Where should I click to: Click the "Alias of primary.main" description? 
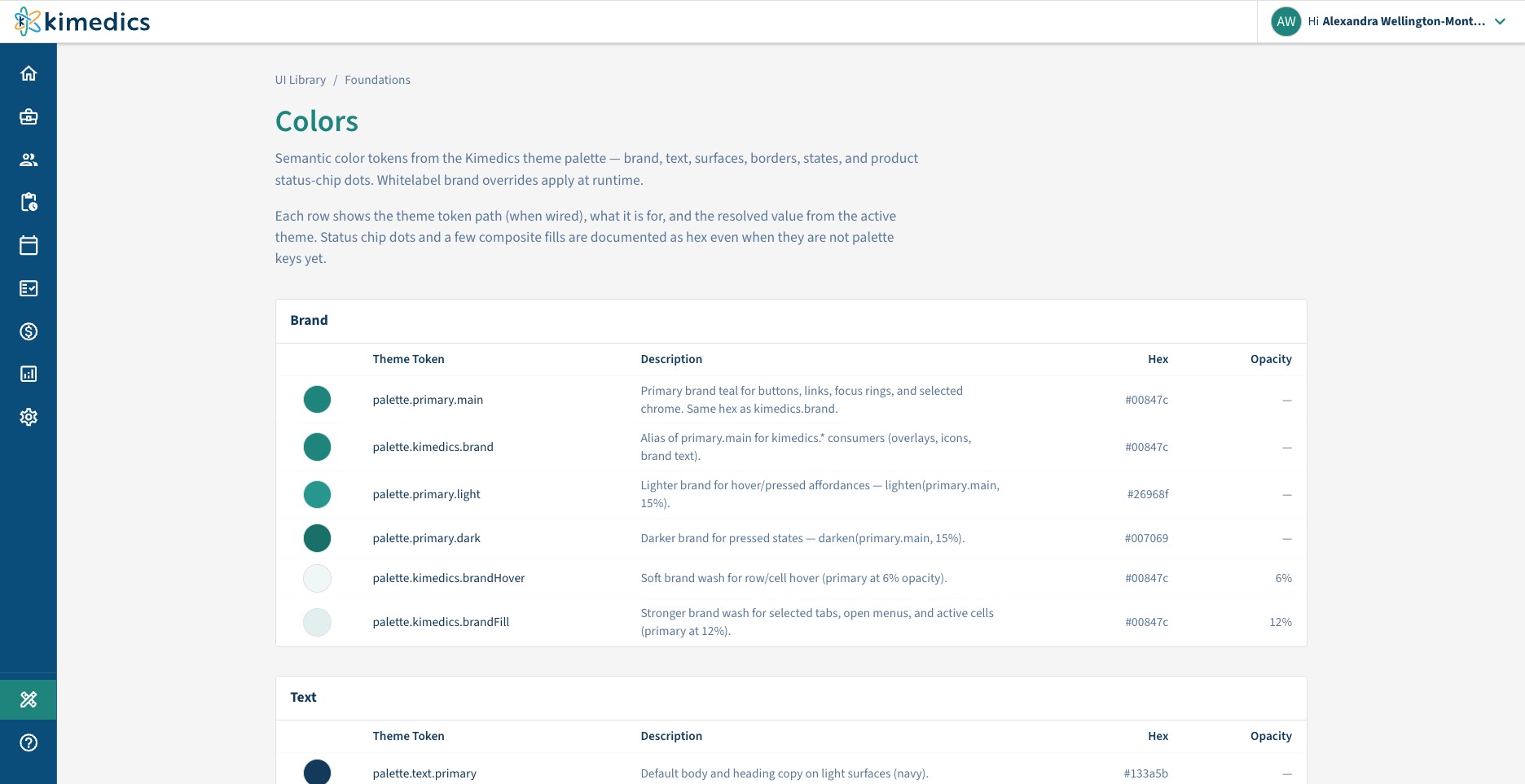click(806, 447)
